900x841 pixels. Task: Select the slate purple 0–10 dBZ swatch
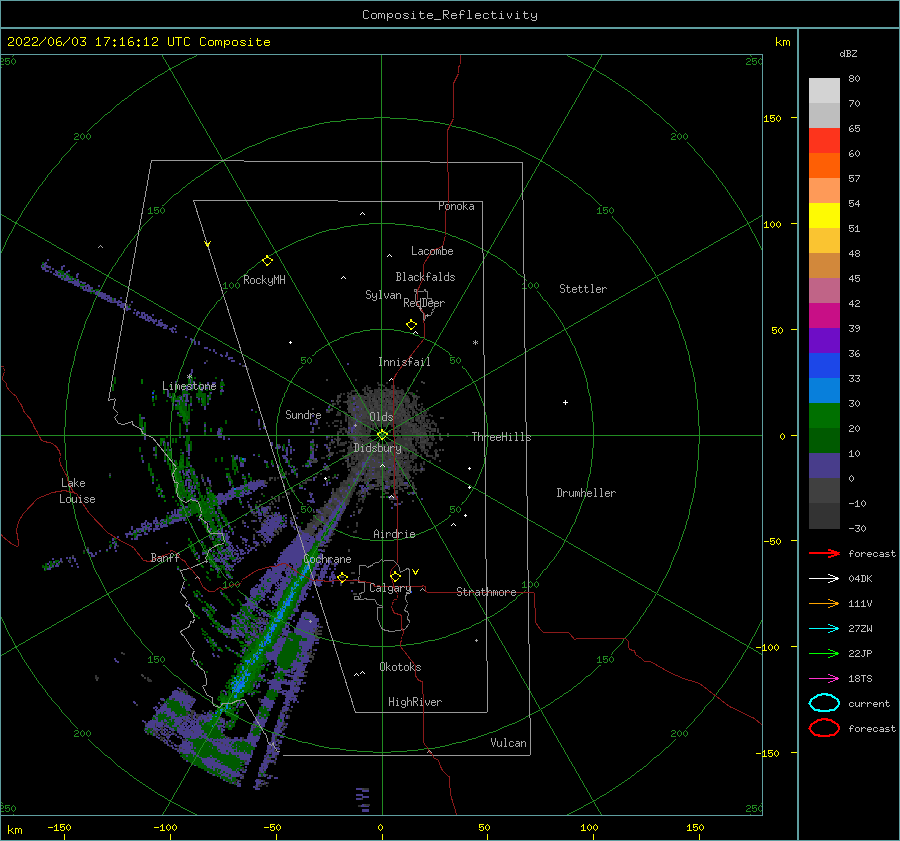tap(824, 466)
